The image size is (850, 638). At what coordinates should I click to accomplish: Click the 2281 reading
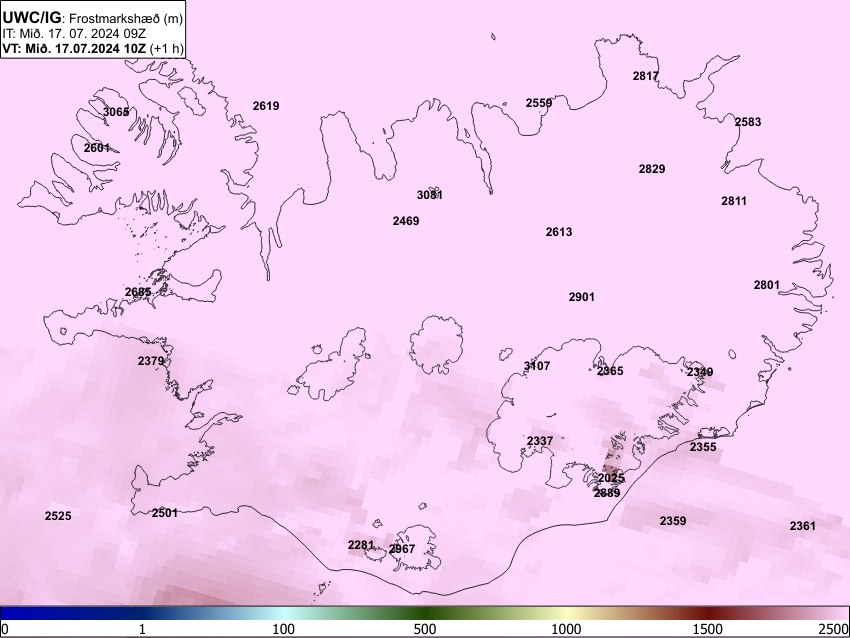pos(360,545)
